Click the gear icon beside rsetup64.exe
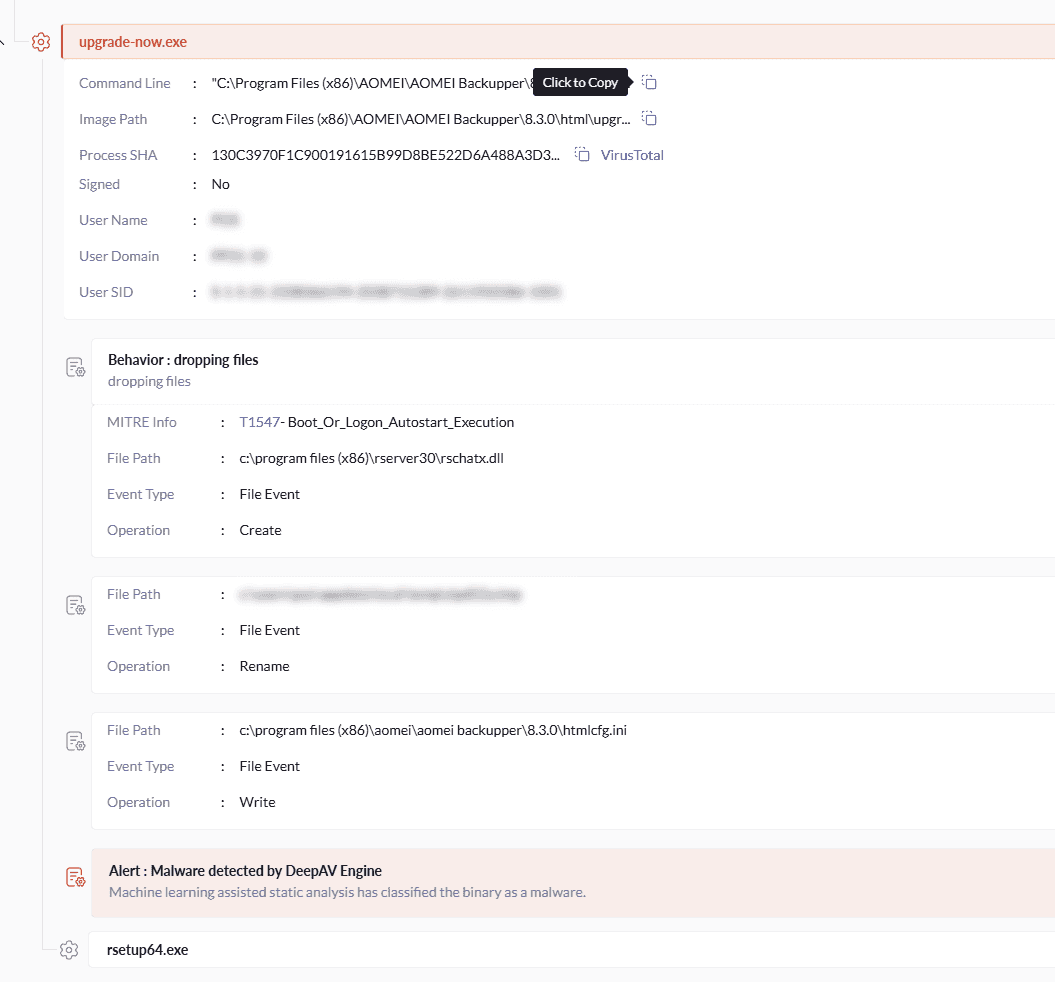Screen dimensions: 1055x1001 69,950
